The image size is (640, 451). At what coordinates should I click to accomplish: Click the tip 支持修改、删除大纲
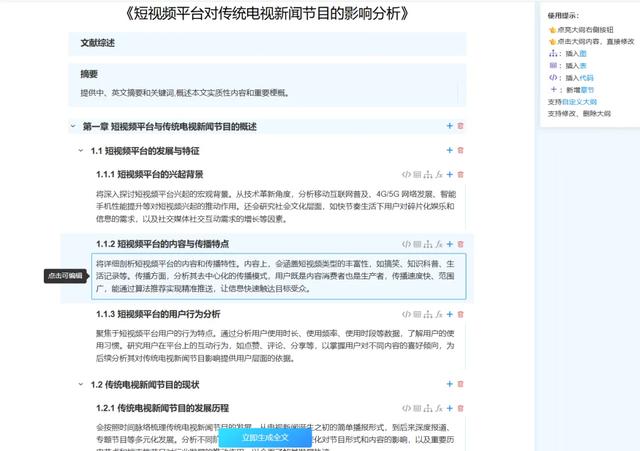pyautogui.click(x=579, y=114)
